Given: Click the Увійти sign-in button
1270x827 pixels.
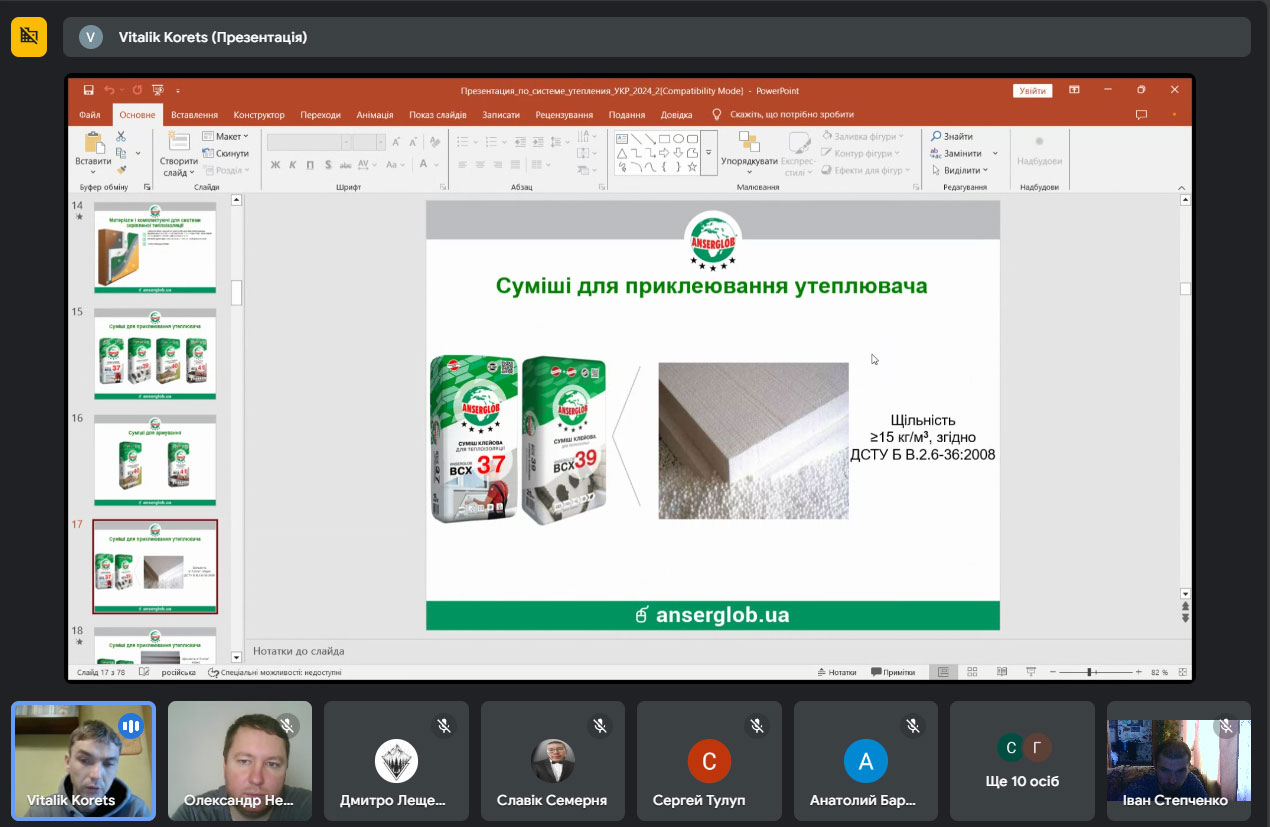Looking at the screenshot, I should coord(1032,90).
